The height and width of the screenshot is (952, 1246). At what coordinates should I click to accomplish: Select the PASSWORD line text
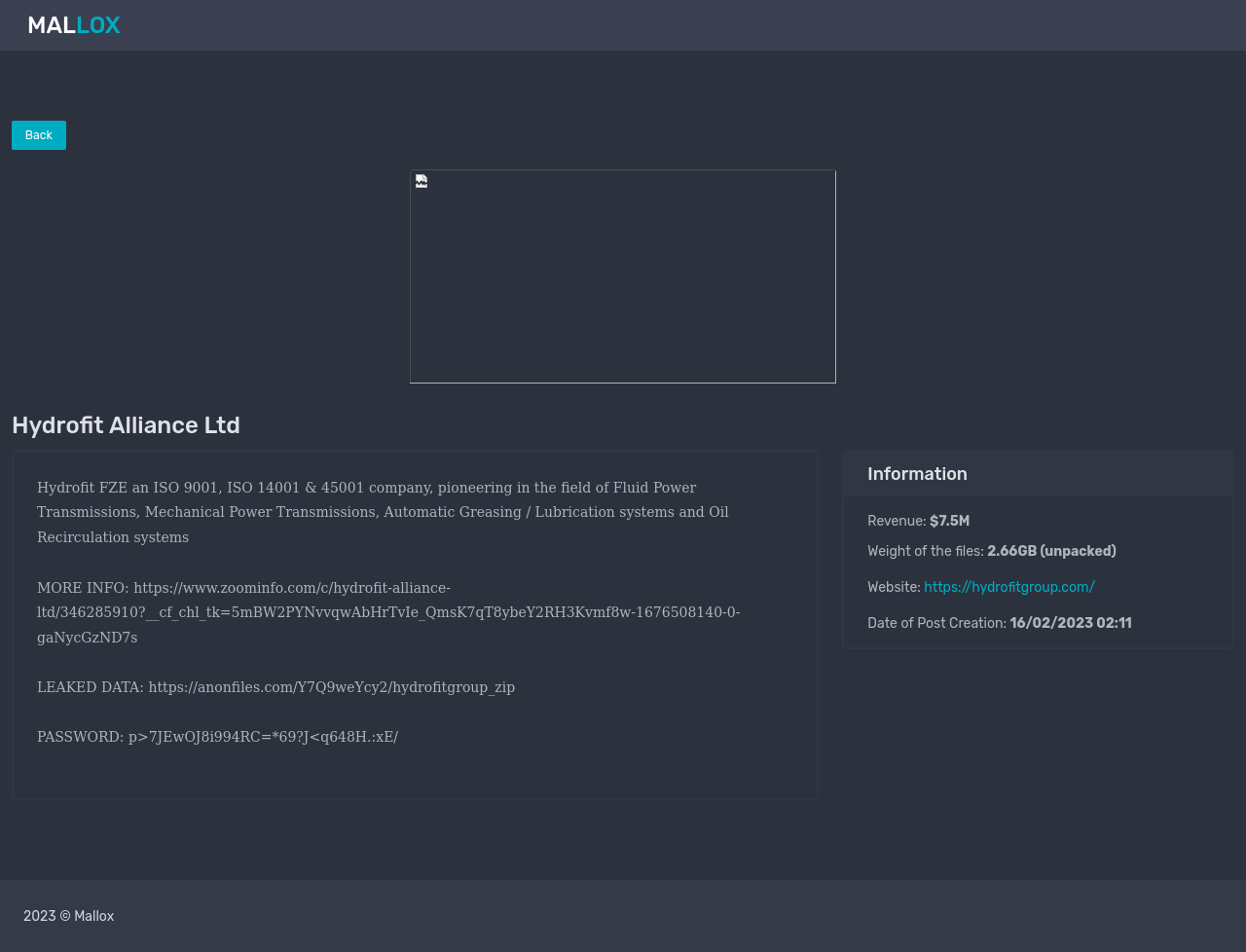(218, 737)
